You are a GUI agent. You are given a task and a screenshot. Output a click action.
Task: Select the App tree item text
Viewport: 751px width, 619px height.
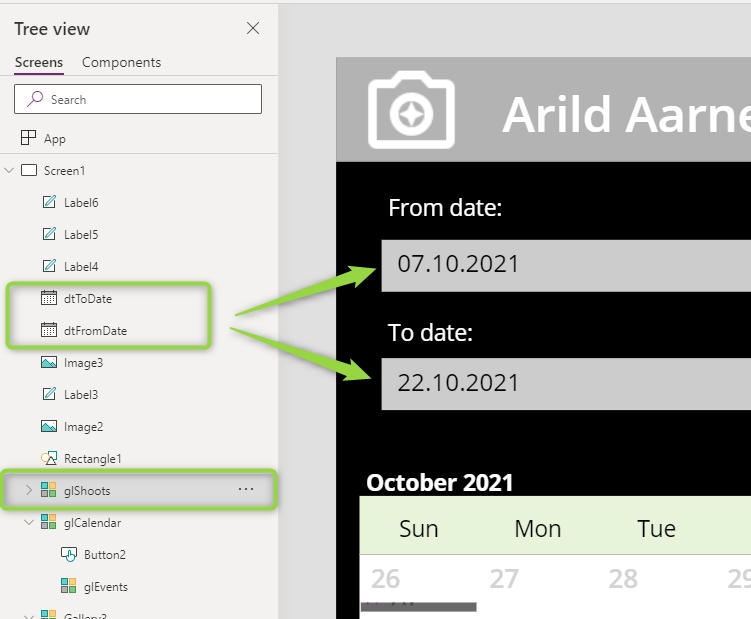coord(55,139)
